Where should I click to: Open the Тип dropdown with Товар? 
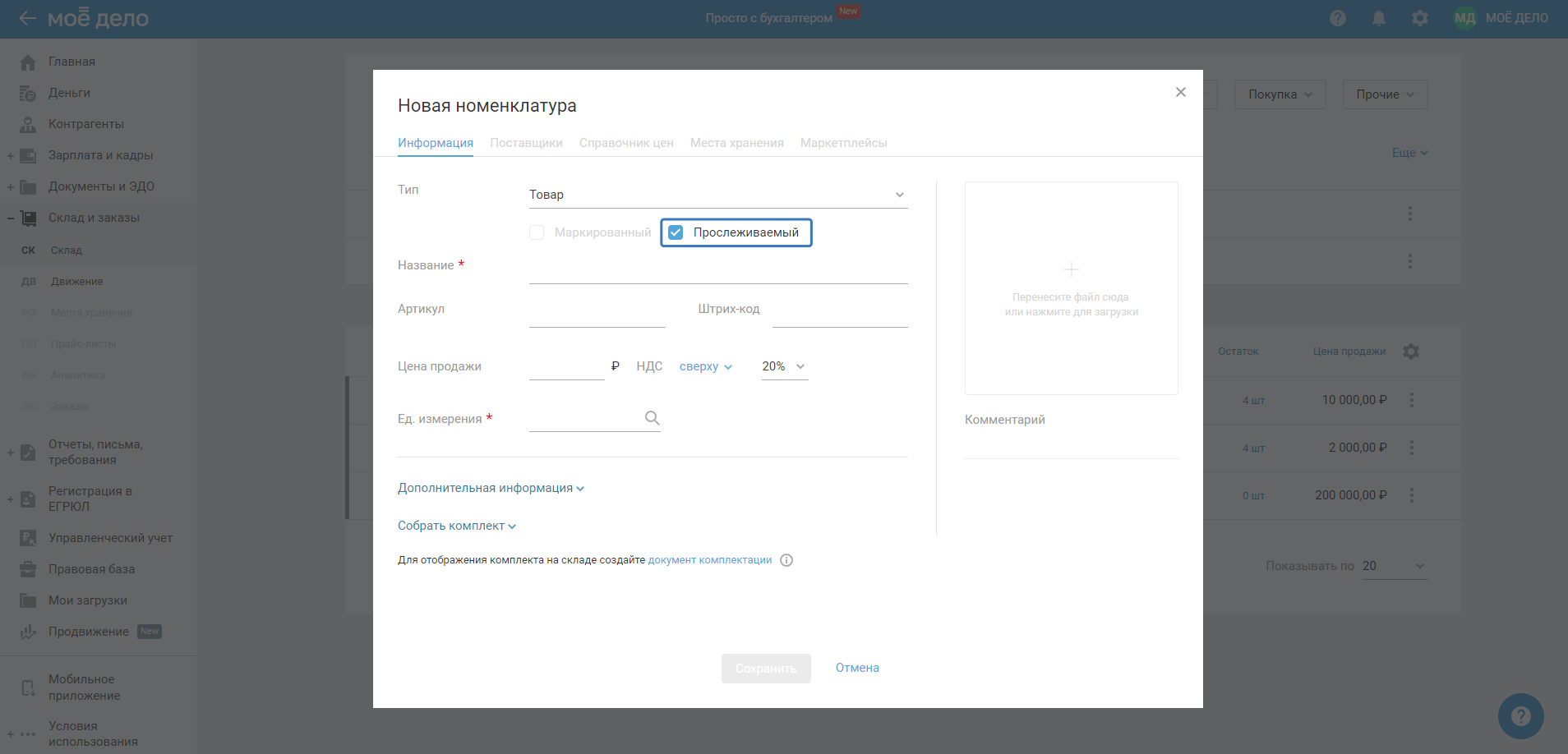click(x=717, y=195)
